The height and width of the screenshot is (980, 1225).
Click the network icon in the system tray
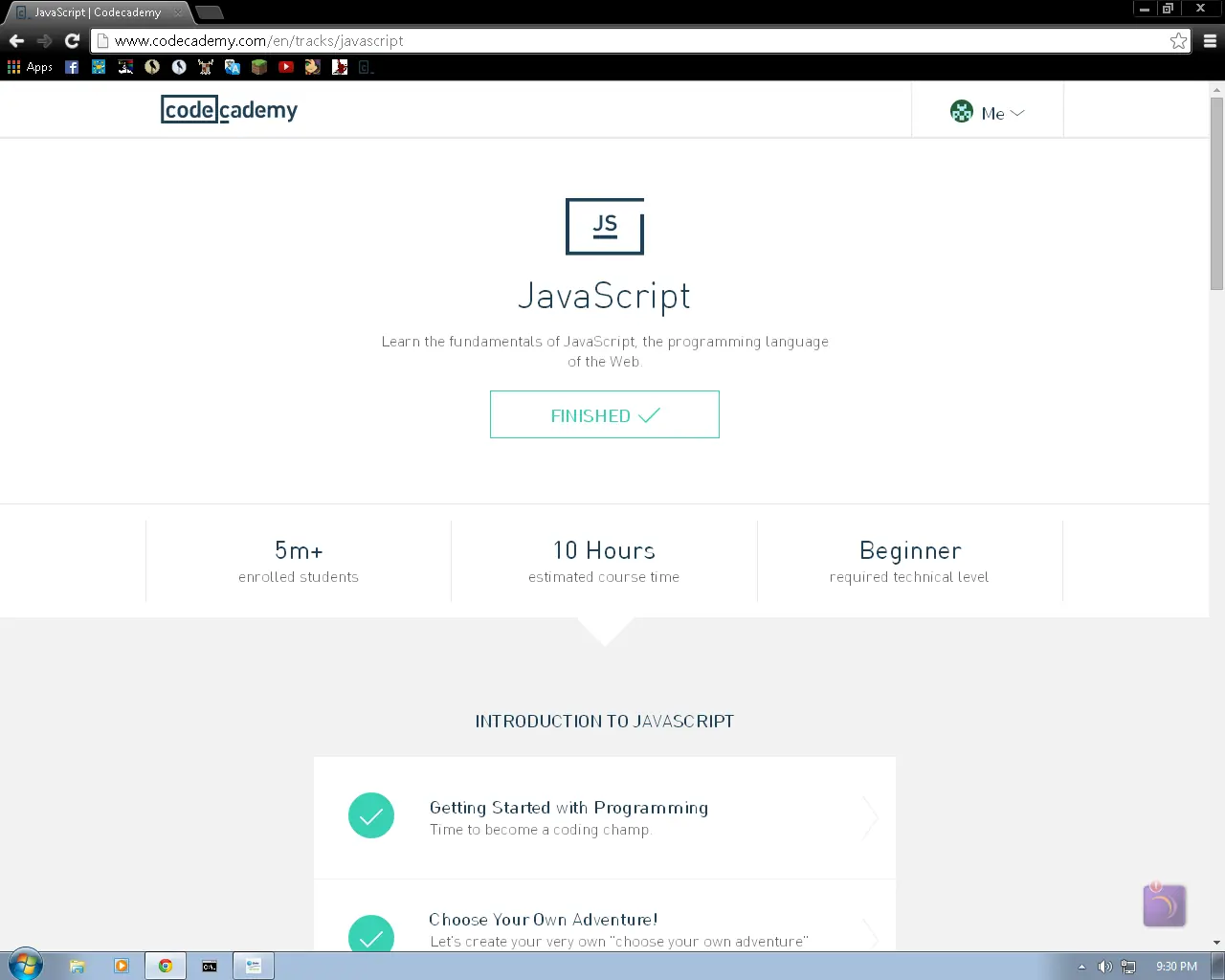tap(1128, 967)
